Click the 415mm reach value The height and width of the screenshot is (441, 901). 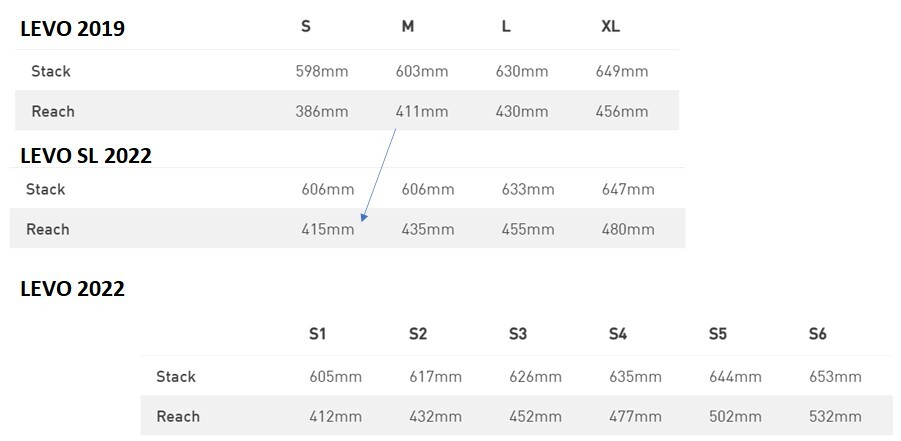click(x=328, y=229)
